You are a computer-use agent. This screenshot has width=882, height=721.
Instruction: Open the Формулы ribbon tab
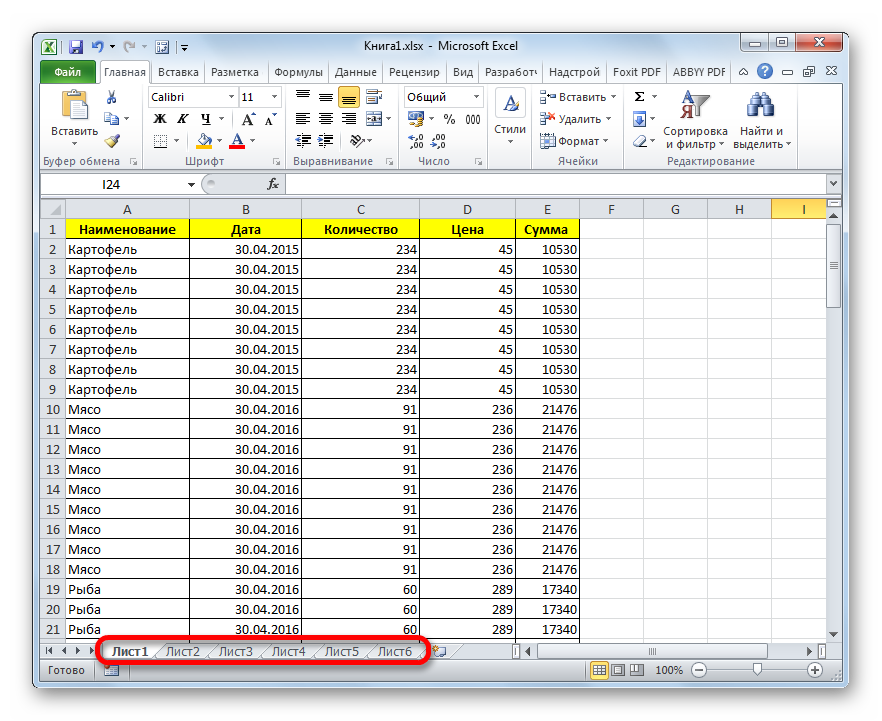click(298, 72)
